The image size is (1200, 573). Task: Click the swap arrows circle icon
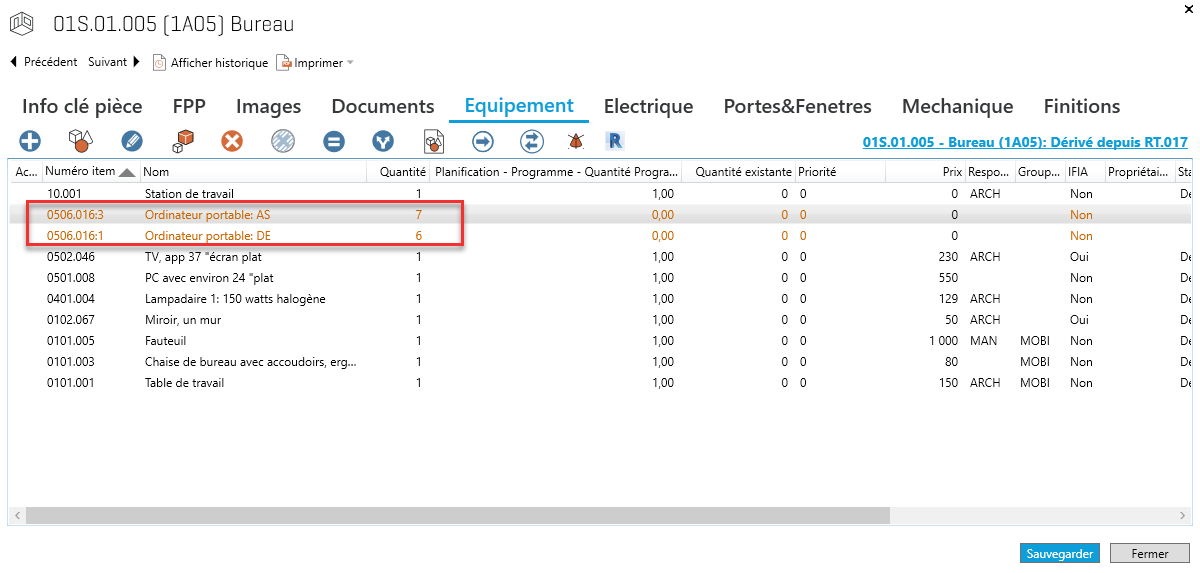pyautogui.click(x=532, y=142)
